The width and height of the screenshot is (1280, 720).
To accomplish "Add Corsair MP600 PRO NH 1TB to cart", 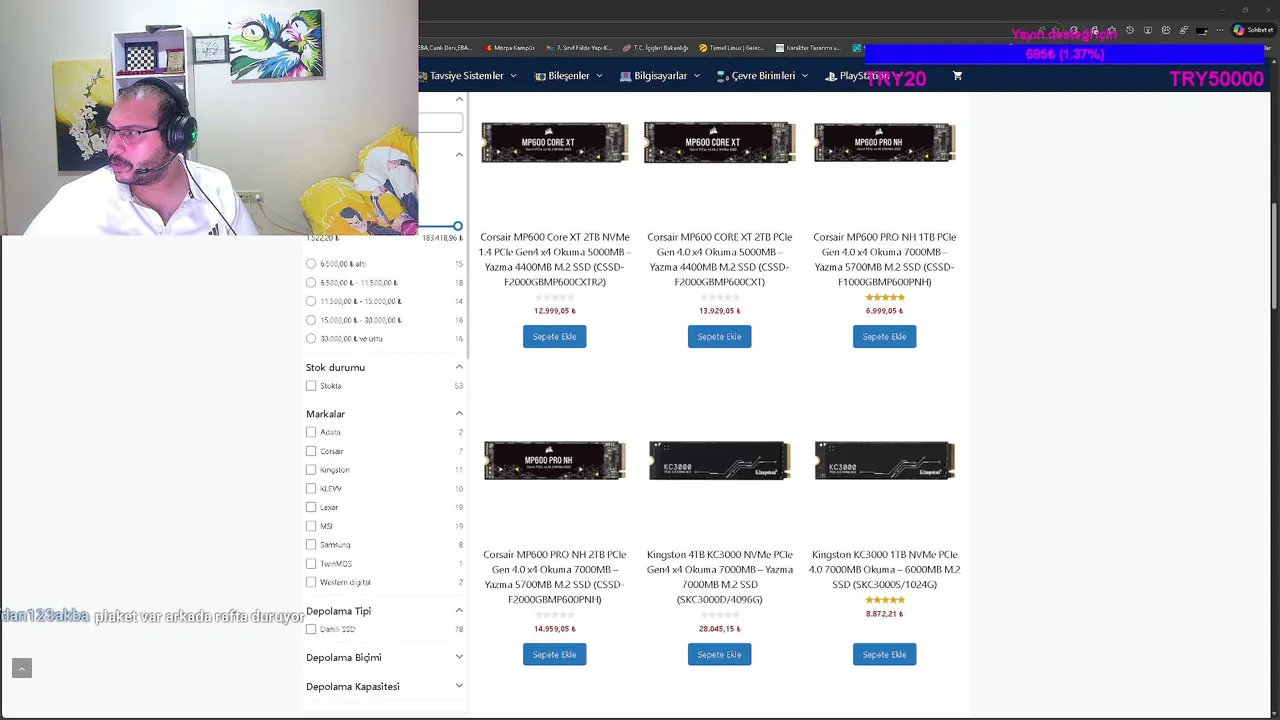I will (x=884, y=337).
